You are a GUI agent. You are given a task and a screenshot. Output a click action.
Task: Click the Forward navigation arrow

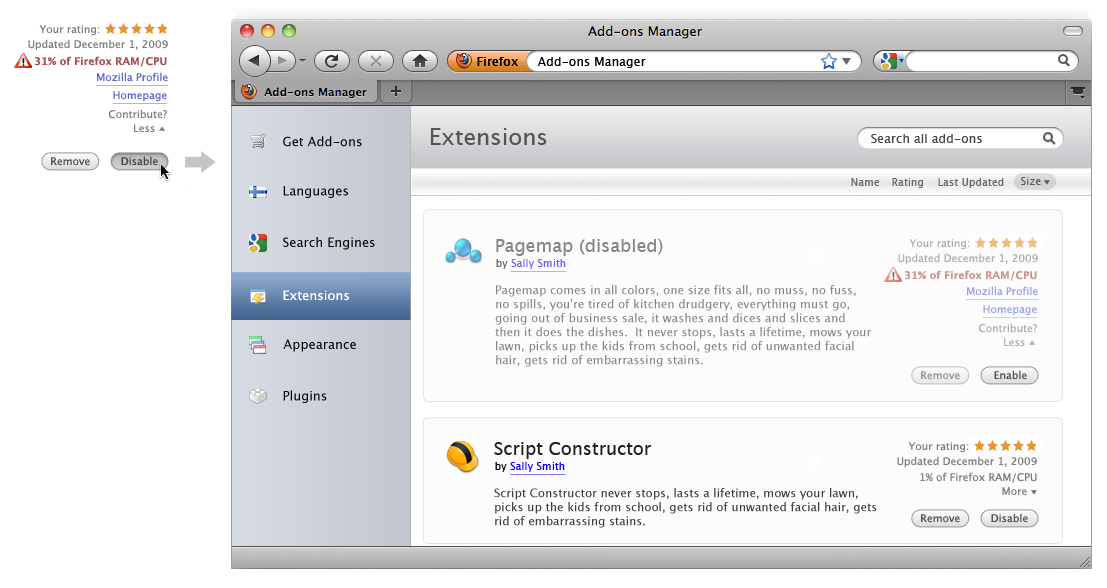coord(282,61)
